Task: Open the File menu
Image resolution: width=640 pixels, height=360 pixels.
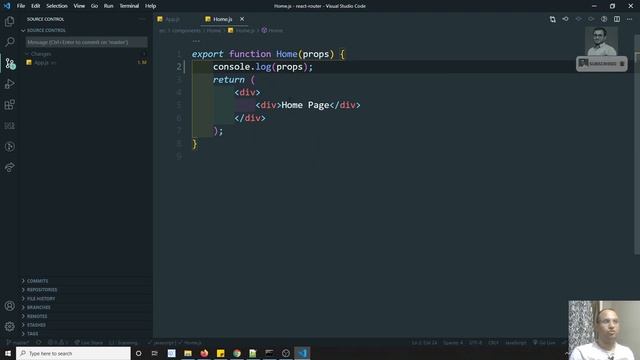Action: point(21,6)
